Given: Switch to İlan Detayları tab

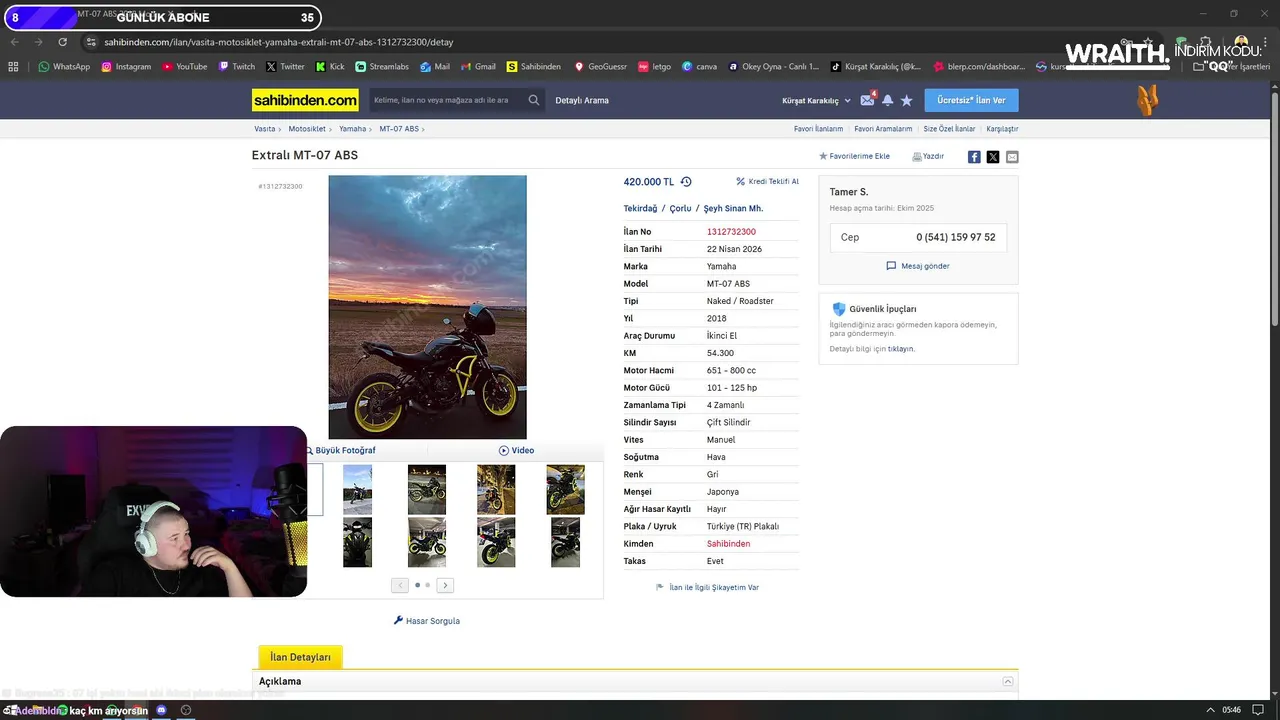Looking at the screenshot, I should click(300, 657).
